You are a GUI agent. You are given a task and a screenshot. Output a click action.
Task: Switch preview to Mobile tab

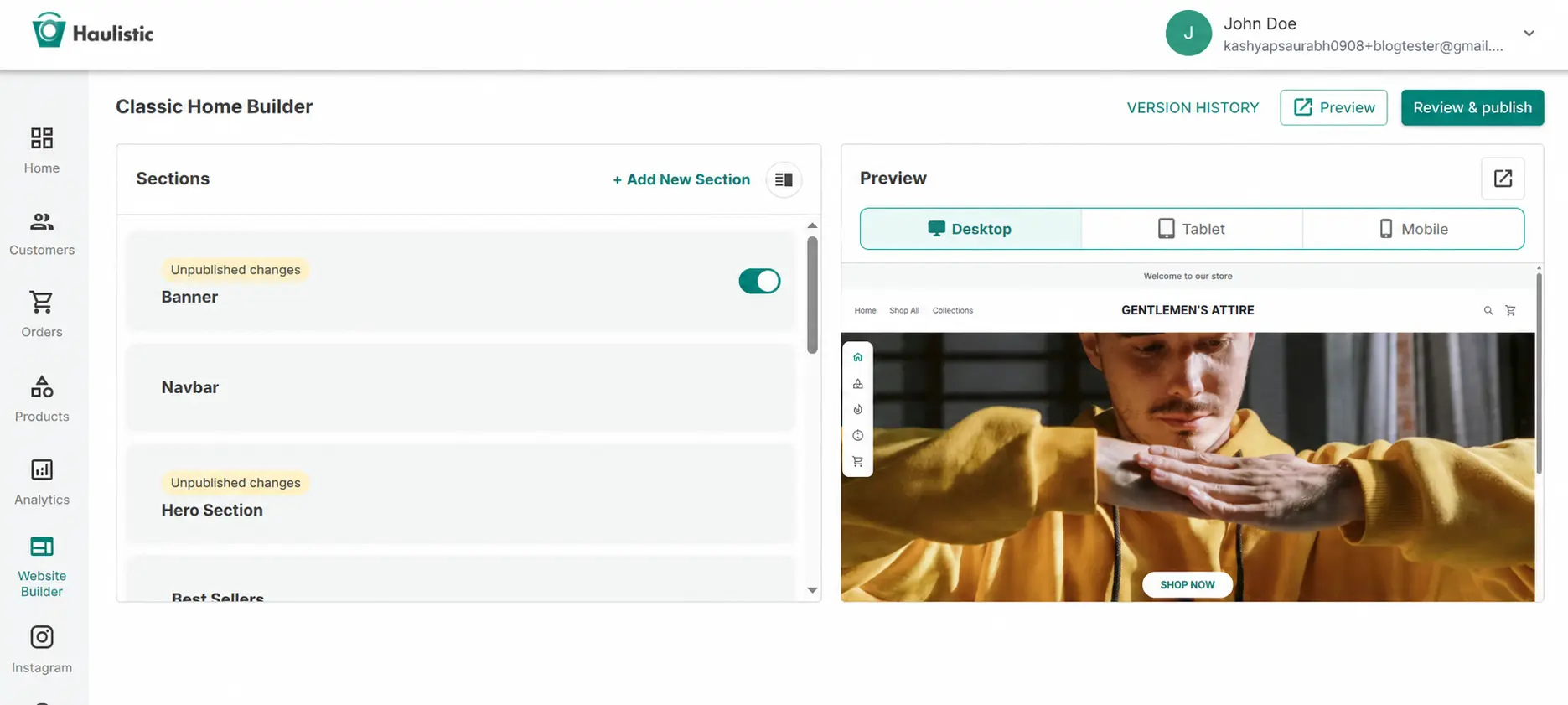click(1413, 229)
